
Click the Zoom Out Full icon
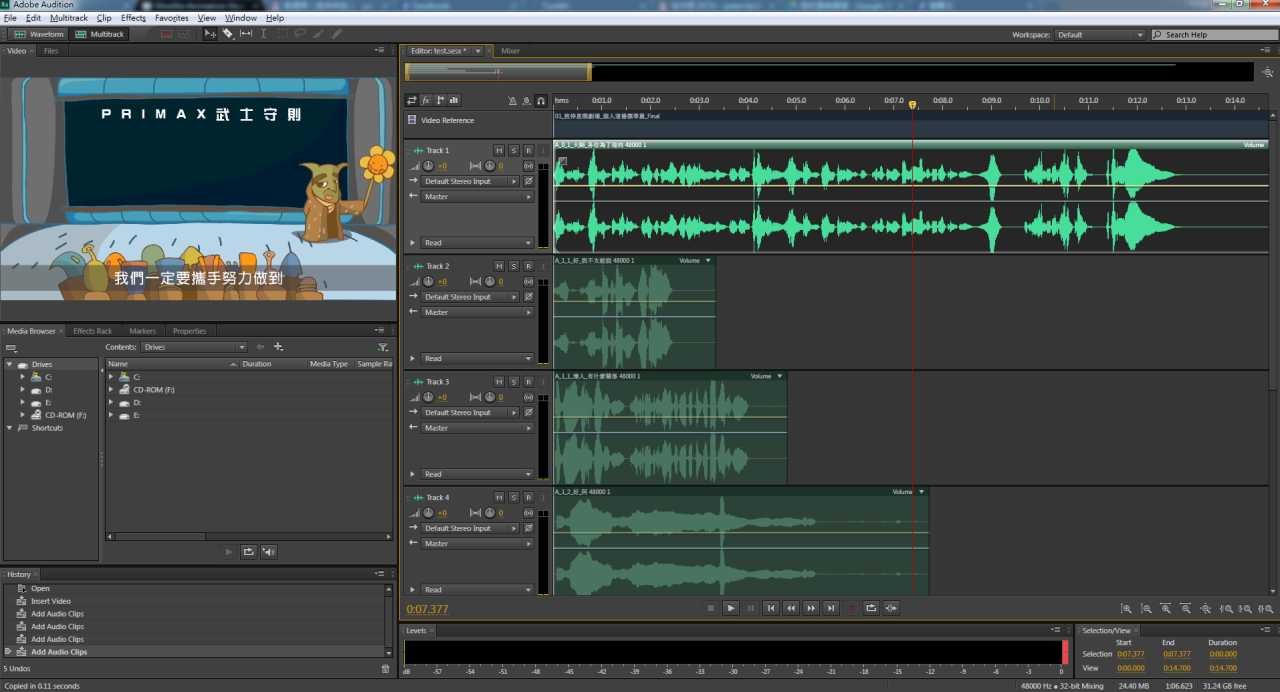tap(1206, 608)
